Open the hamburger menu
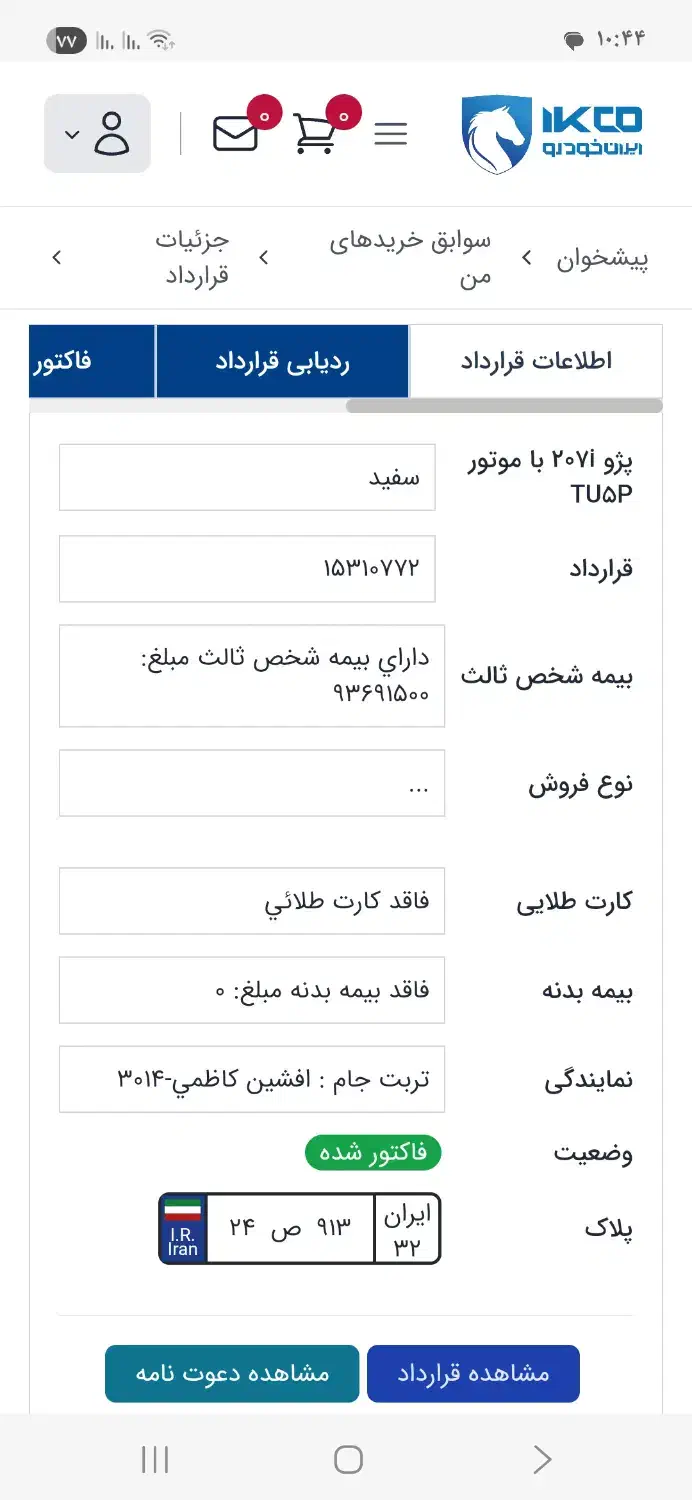Image resolution: width=692 pixels, height=1500 pixels. click(390, 134)
